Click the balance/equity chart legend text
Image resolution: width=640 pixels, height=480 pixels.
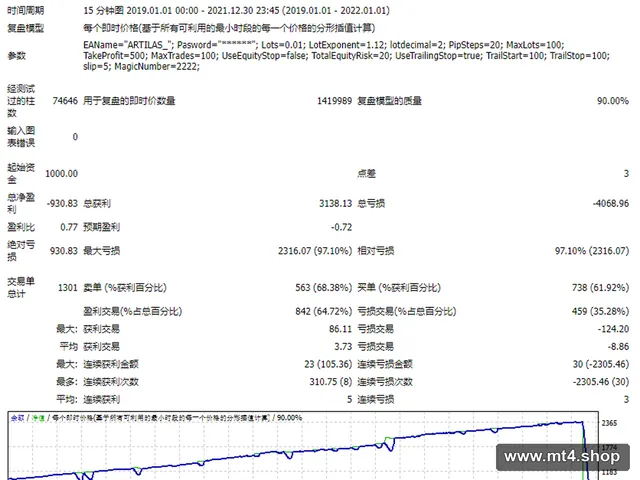(156, 418)
